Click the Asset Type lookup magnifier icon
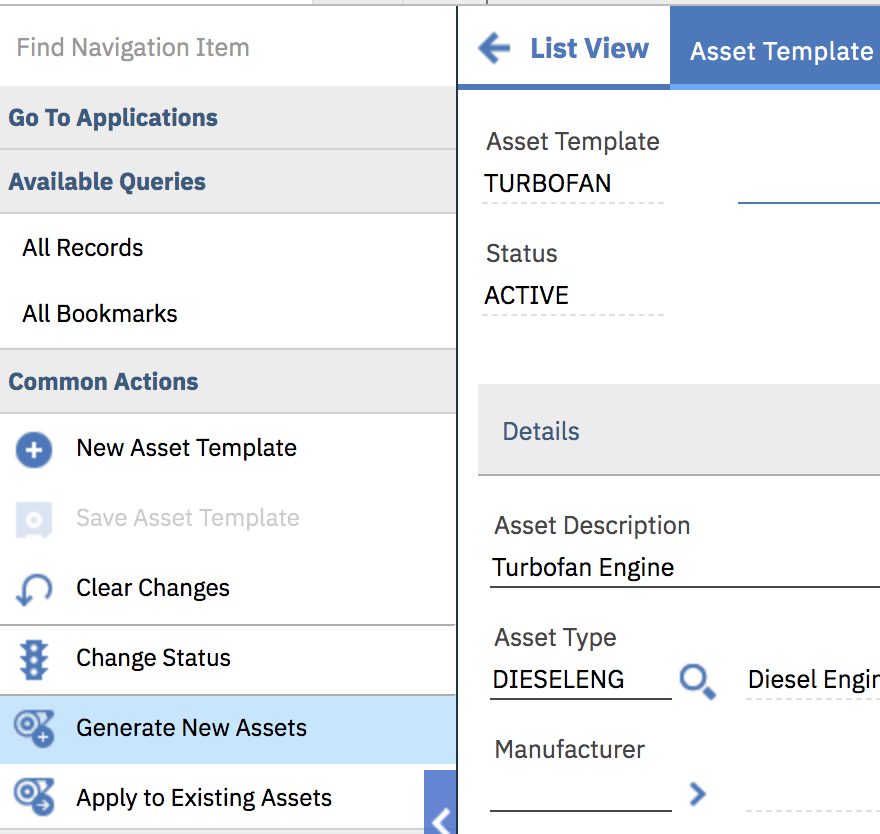 click(697, 682)
